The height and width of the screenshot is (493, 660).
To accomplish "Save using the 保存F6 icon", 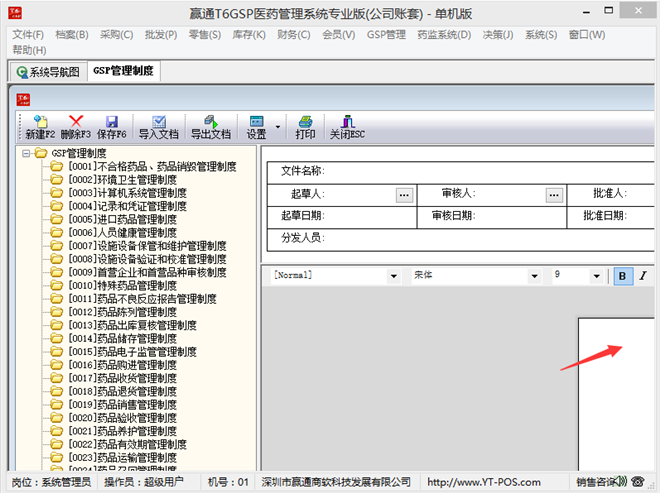I will [x=111, y=121].
